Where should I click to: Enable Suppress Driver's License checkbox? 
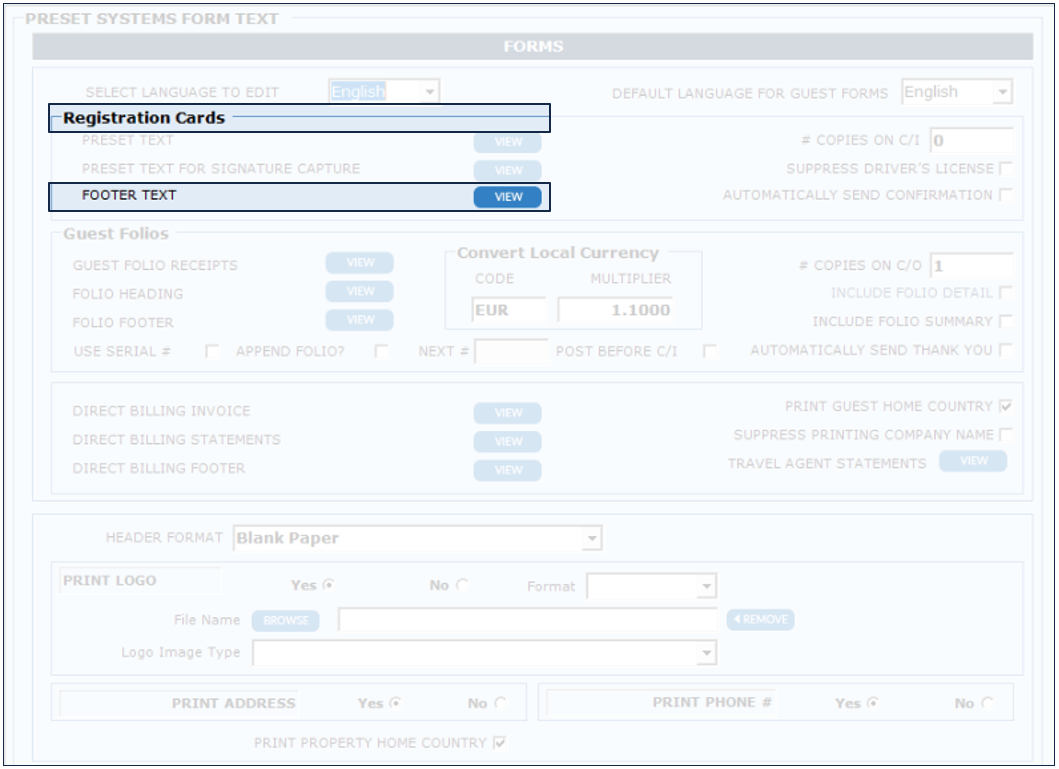click(x=1005, y=169)
